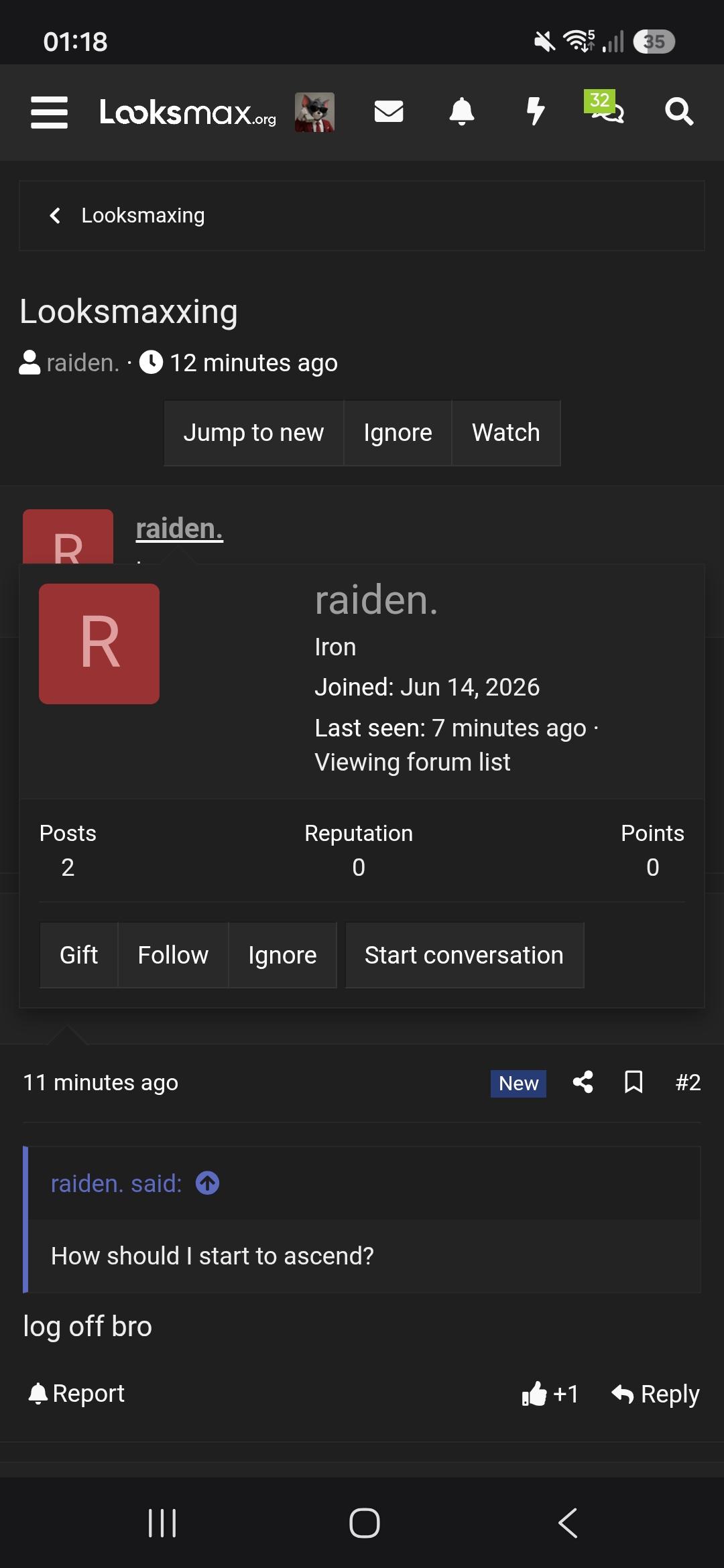Click the New label on post #2
Screen dimensions: 724x1568
pyautogui.click(x=518, y=1084)
